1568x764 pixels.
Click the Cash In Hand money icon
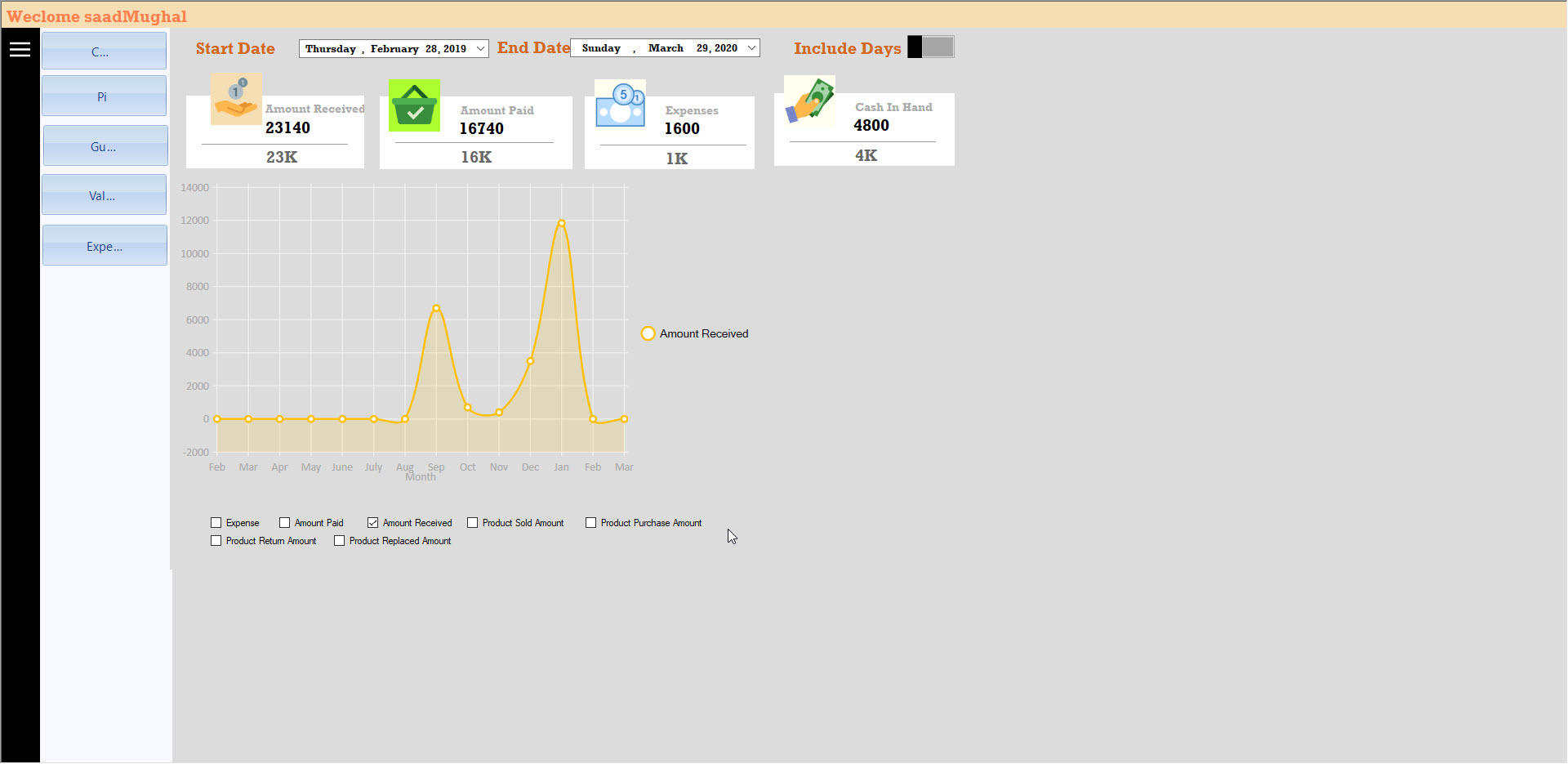point(809,101)
